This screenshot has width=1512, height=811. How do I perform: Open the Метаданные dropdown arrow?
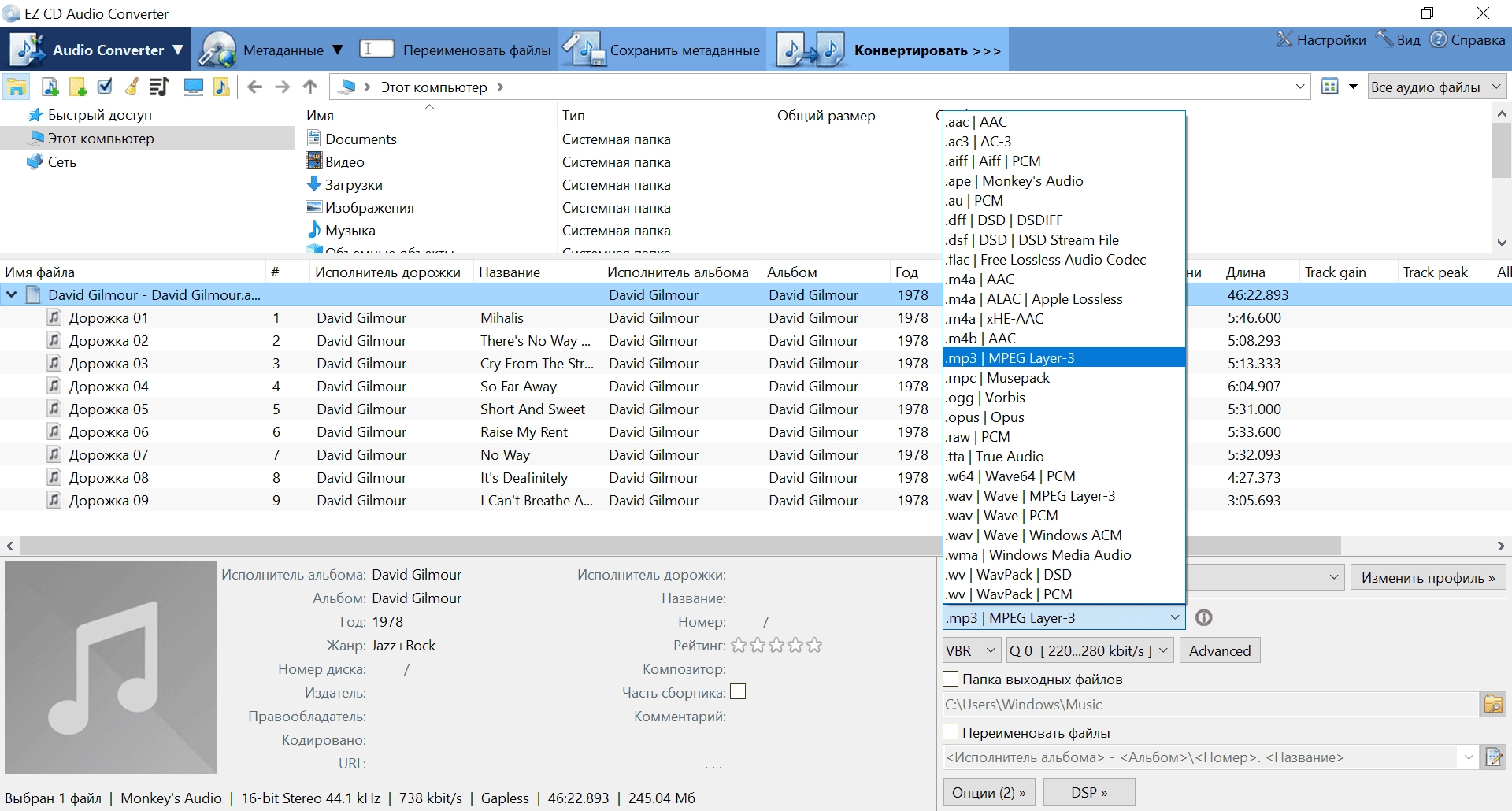tap(338, 50)
